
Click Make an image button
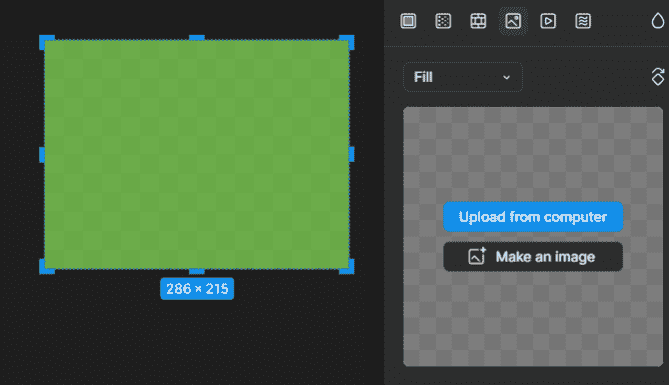click(x=533, y=257)
